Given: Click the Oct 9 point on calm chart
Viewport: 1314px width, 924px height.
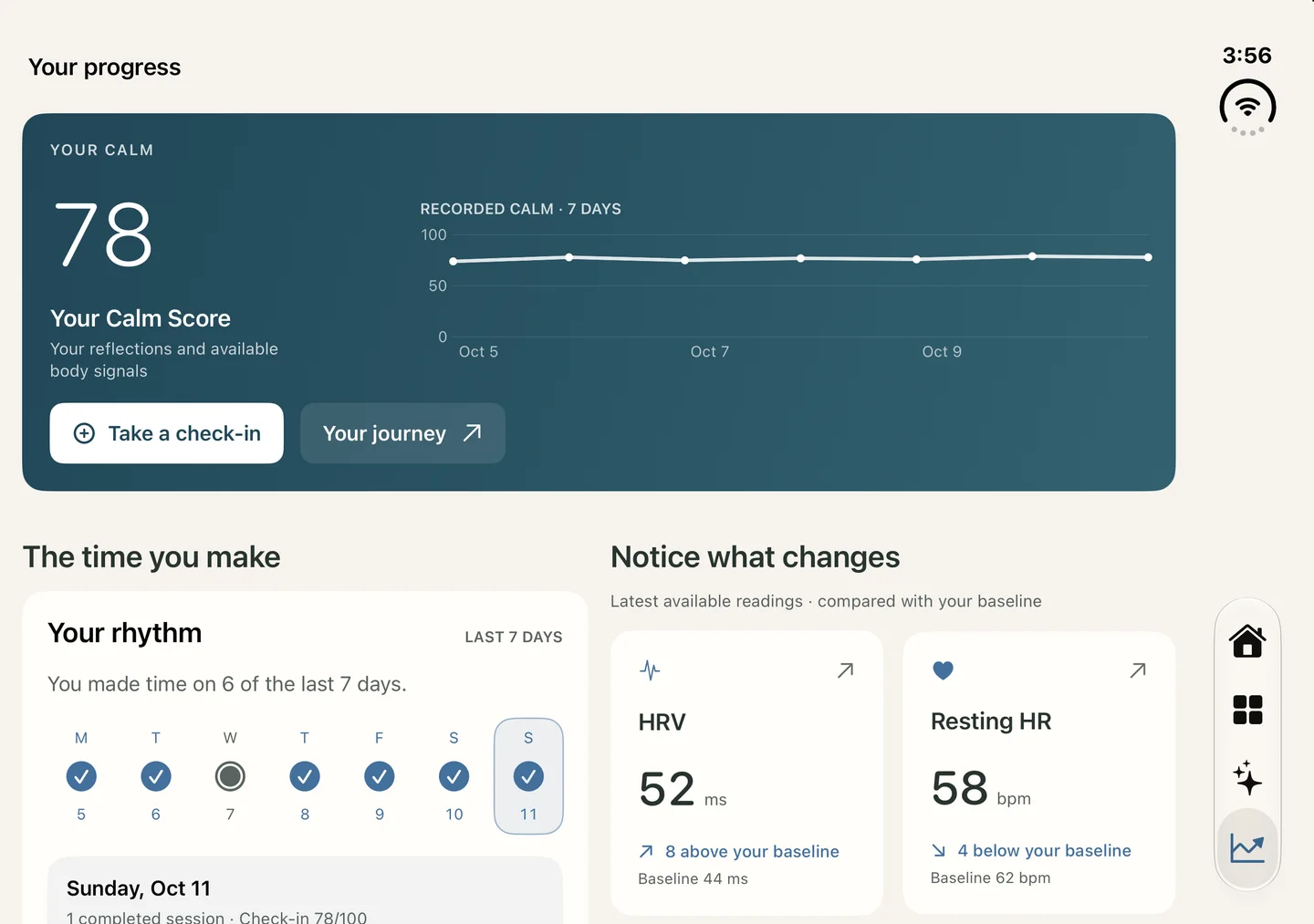Looking at the screenshot, I should coord(916,259).
